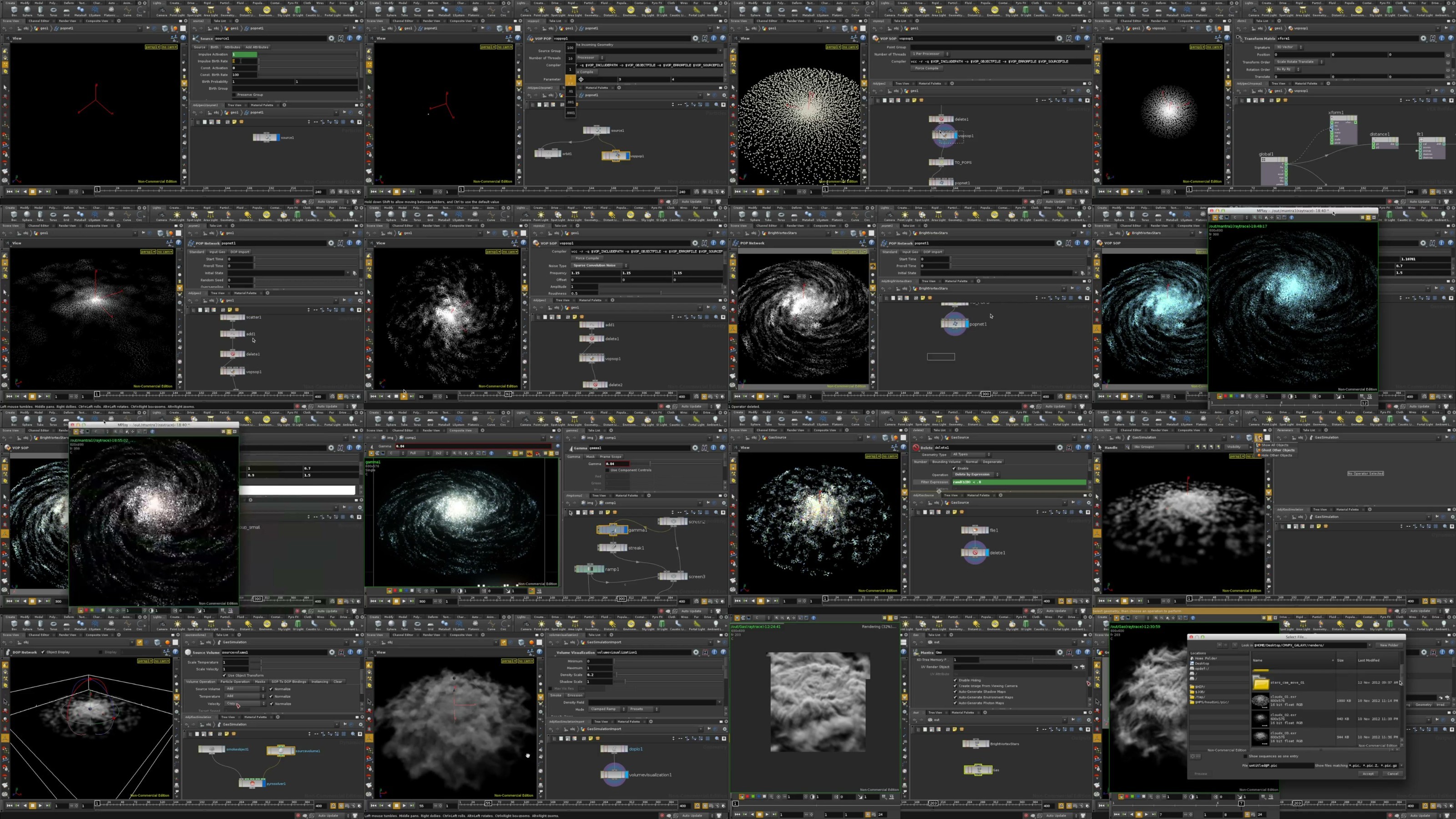The image size is (1456, 819).
Task: Select the clouds_01.exr file thumbnail
Action: [1260, 702]
